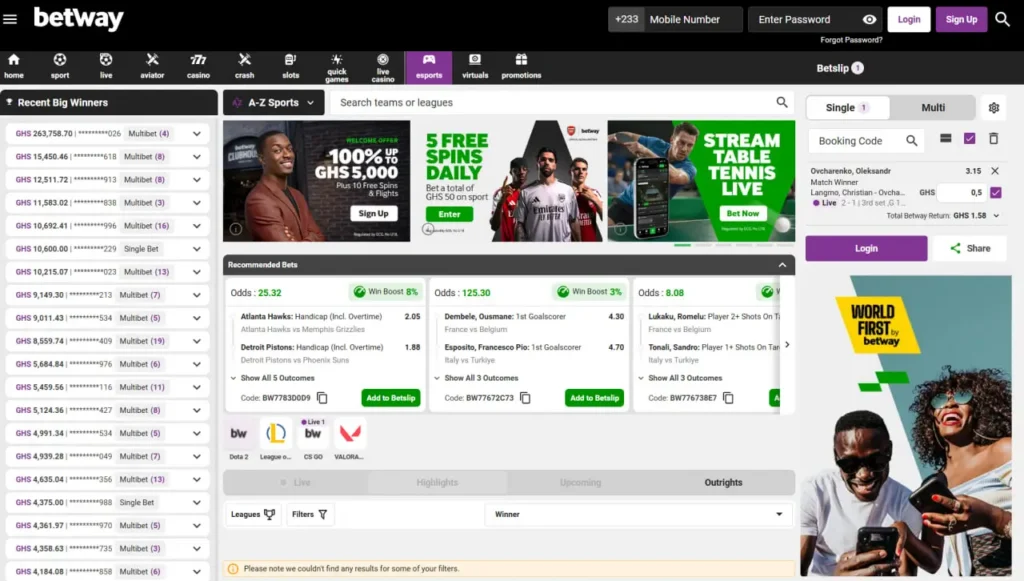Expand the GHS 263,758.70 winner row
The width and height of the screenshot is (1024, 581).
(x=197, y=134)
